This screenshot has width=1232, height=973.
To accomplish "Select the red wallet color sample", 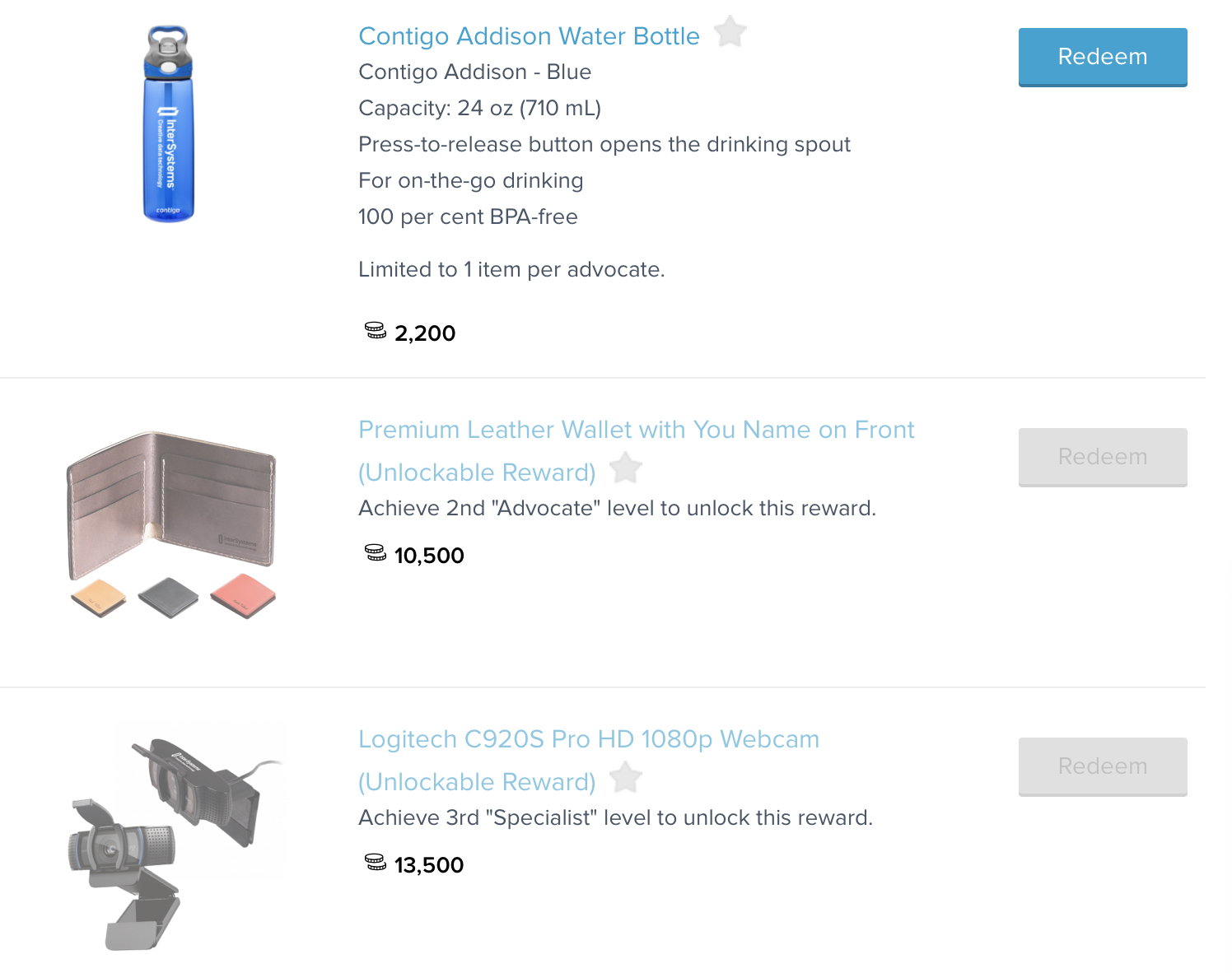I will pos(244,595).
